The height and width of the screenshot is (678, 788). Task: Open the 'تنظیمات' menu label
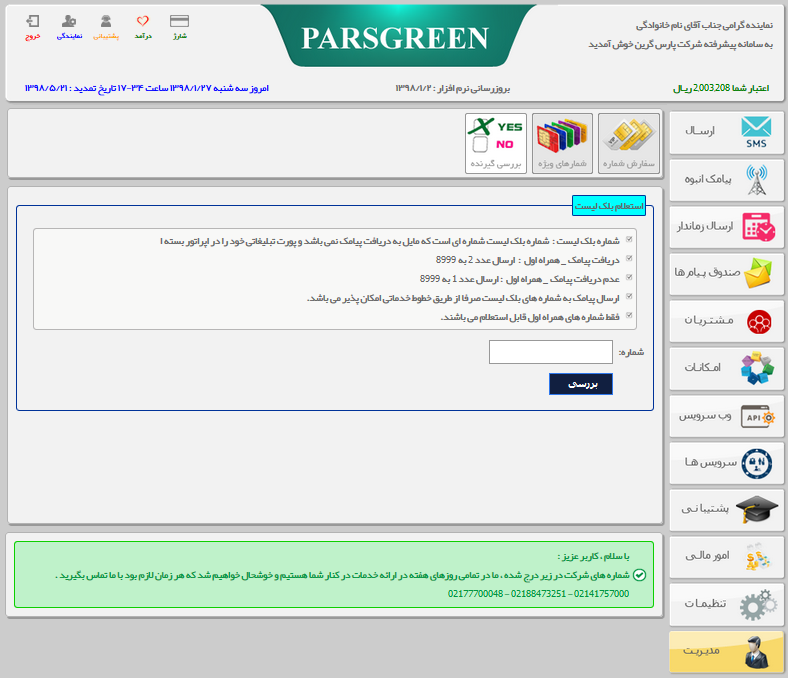pos(705,603)
